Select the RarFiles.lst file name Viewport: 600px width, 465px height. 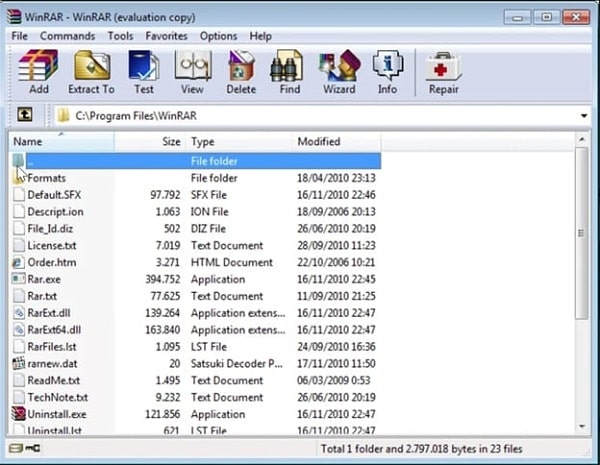(52, 347)
